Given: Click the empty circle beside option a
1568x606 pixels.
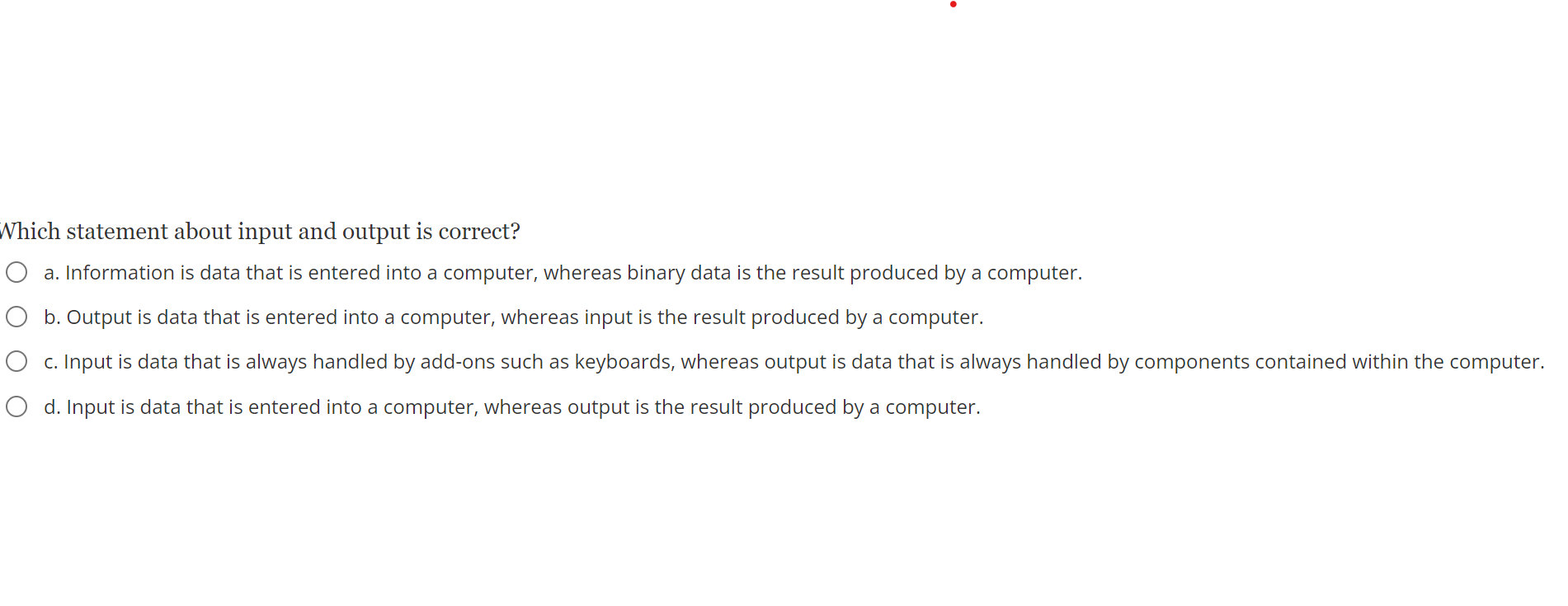Looking at the screenshot, I should click(x=16, y=272).
